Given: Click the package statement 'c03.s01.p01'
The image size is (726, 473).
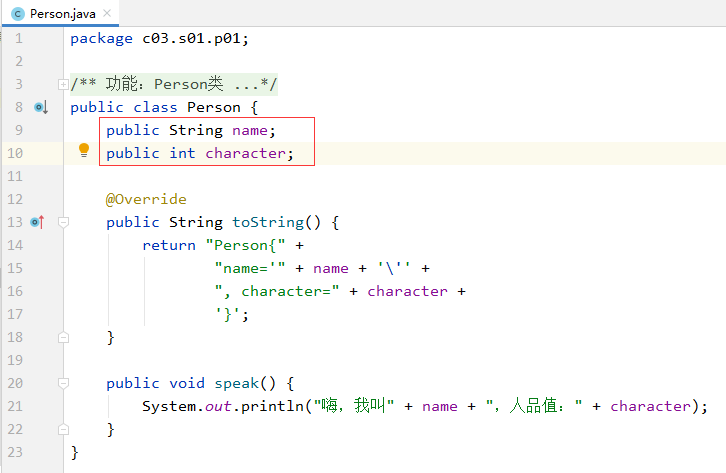Looking at the screenshot, I should tap(191, 38).
